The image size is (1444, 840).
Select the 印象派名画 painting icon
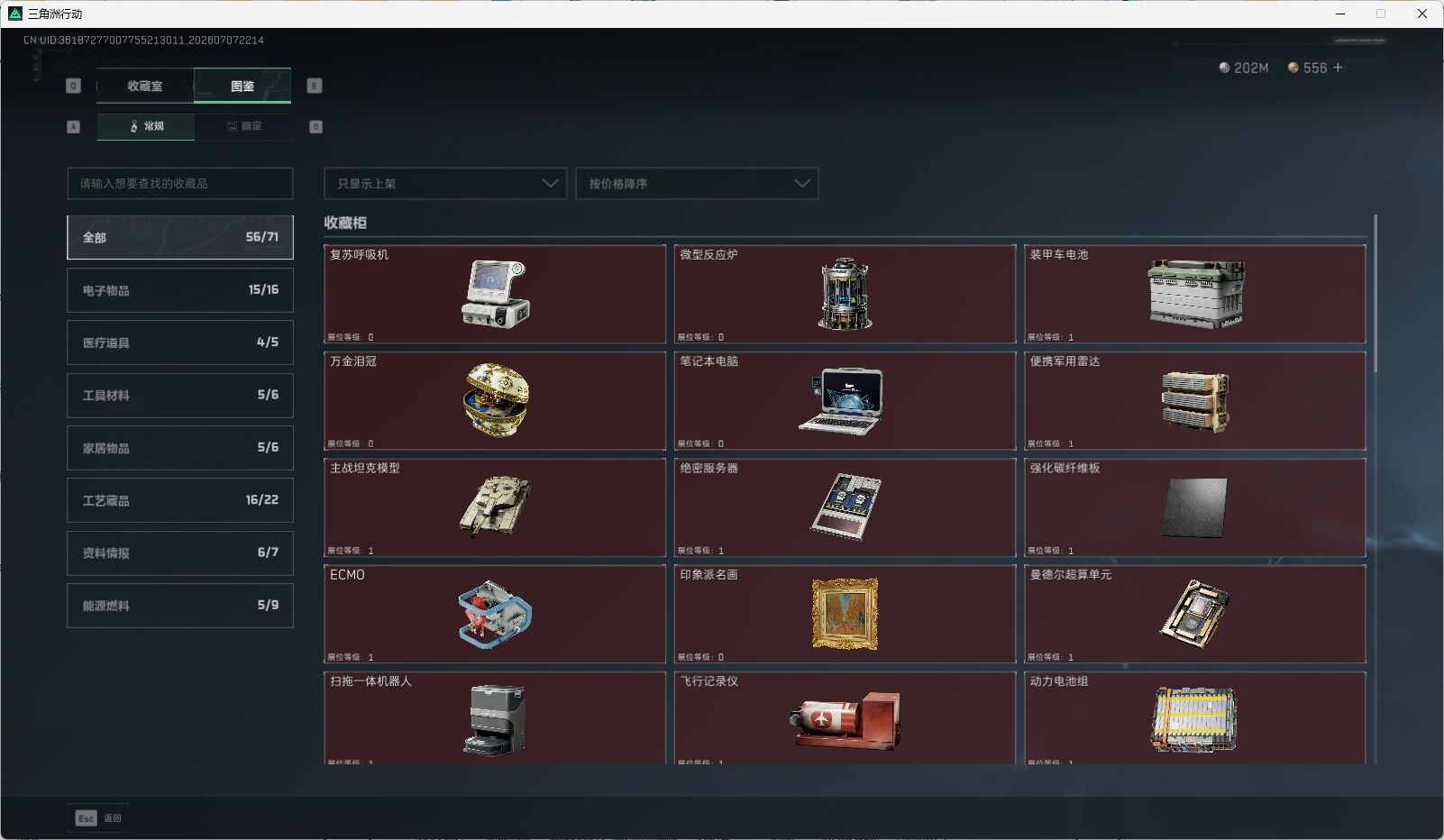[845, 614]
